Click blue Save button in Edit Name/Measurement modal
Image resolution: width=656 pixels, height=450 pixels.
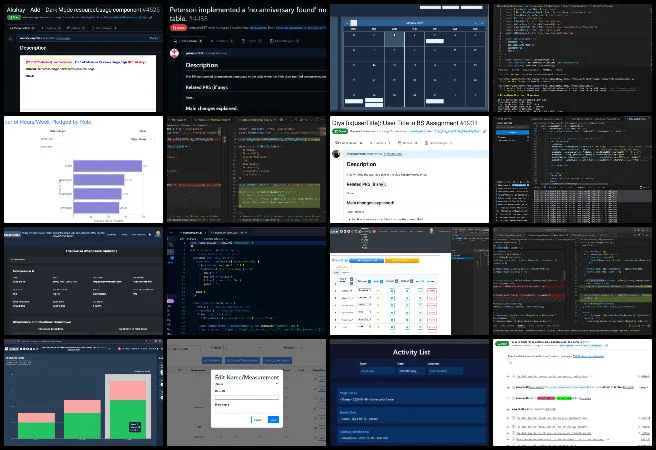pyautogui.click(x=273, y=420)
